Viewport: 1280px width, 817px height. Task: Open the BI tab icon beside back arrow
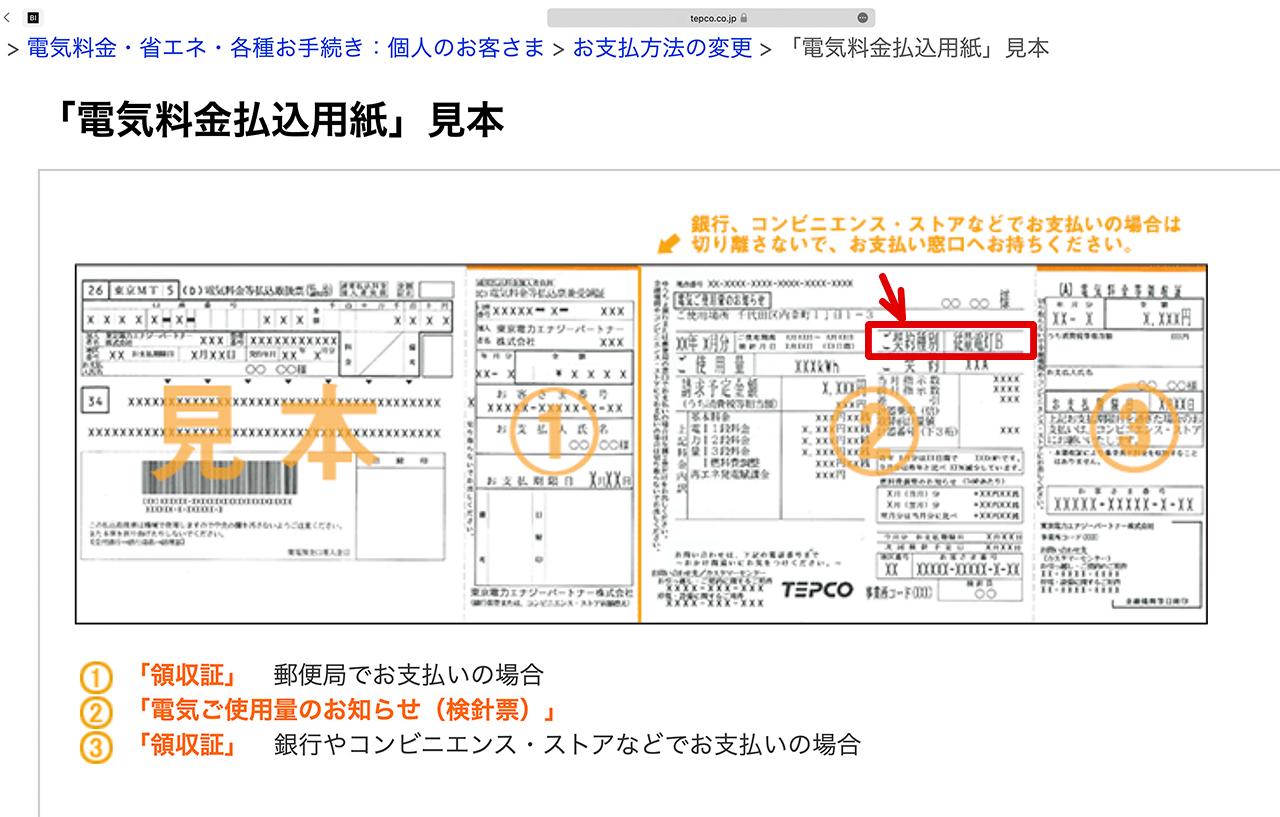click(33, 17)
